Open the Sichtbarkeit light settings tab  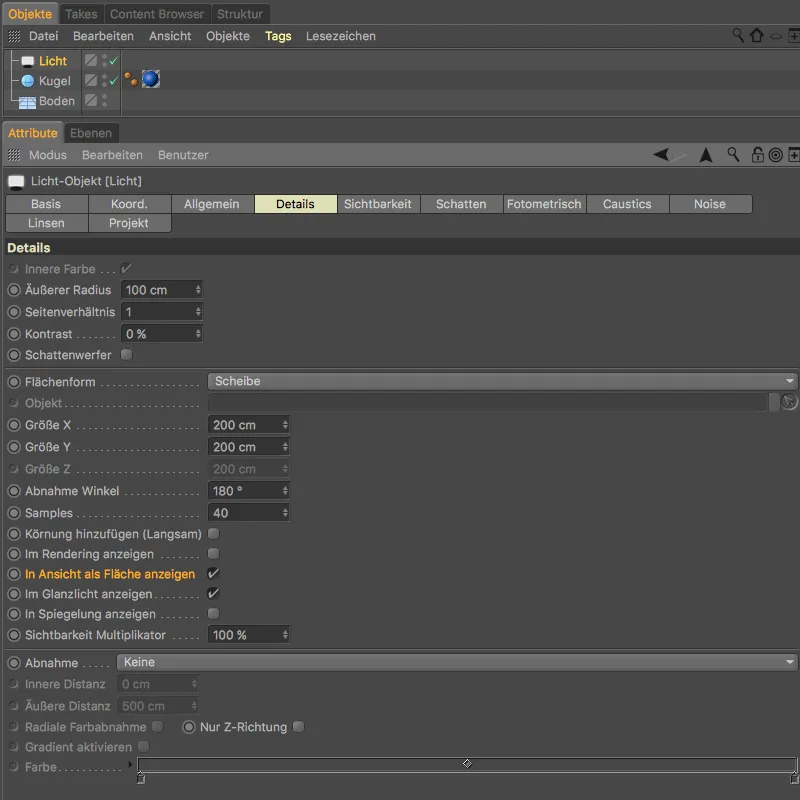click(x=378, y=204)
